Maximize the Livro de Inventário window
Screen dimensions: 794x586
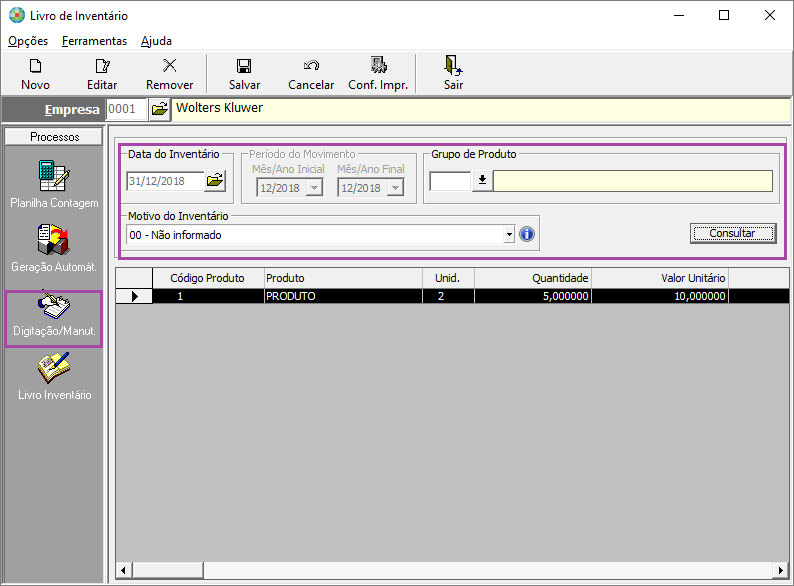pyautogui.click(x=724, y=15)
